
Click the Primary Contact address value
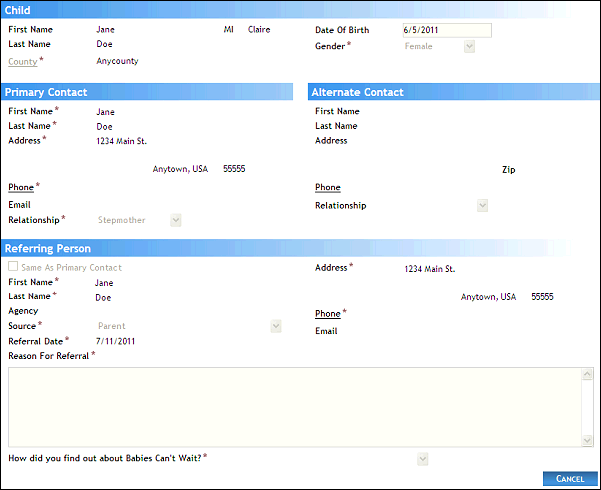click(121, 142)
